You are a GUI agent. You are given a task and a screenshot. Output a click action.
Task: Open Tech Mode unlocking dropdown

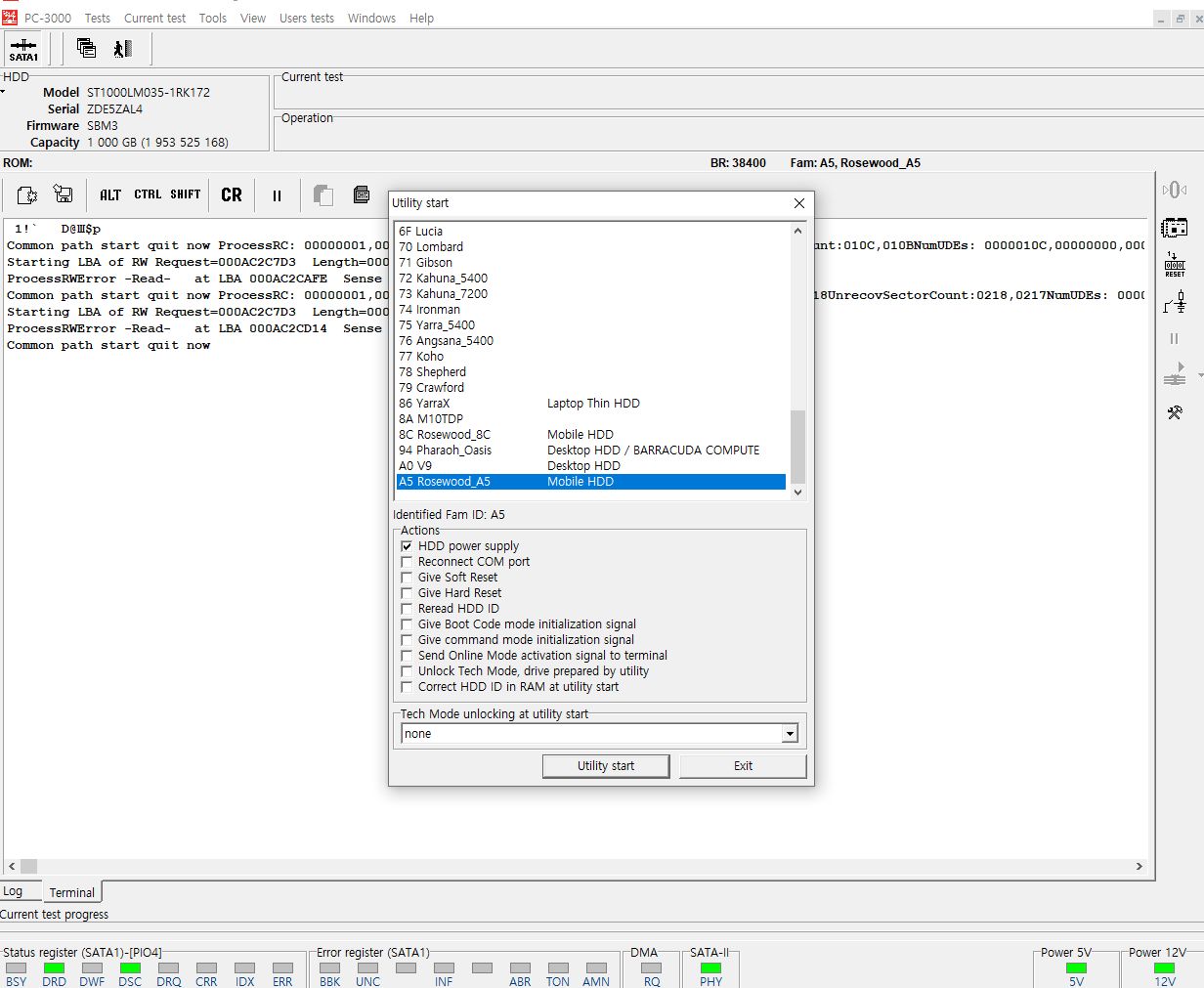pos(790,734)
